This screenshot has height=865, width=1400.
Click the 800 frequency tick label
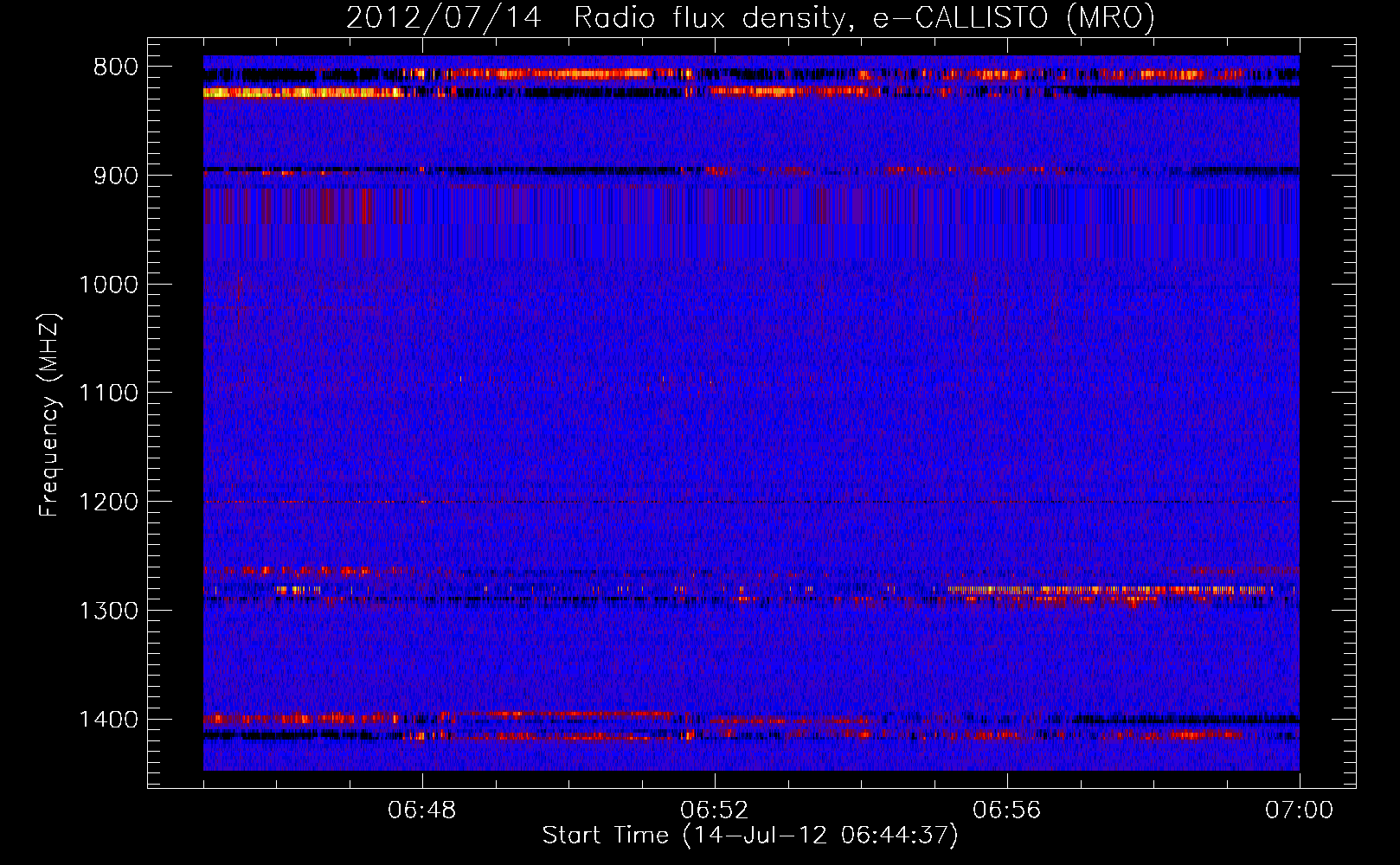(115, 67)
